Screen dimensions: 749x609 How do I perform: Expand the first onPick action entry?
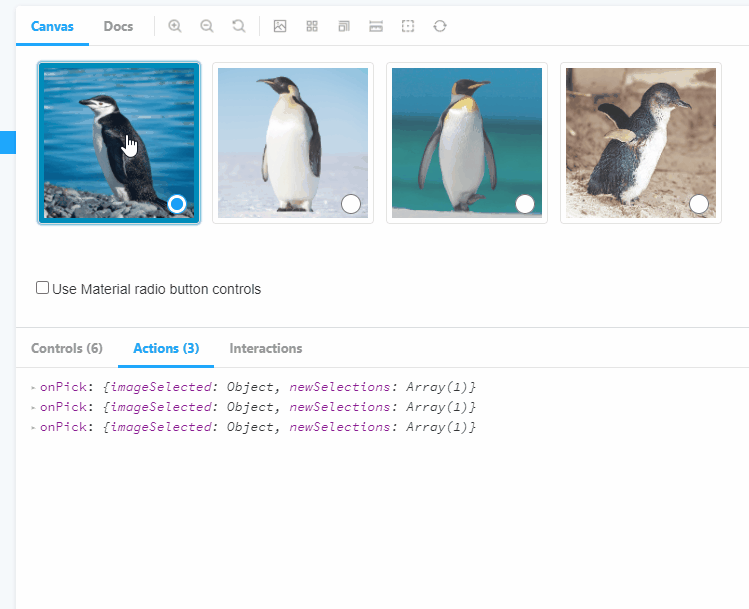pyautogui.click(x=33, y=387)
